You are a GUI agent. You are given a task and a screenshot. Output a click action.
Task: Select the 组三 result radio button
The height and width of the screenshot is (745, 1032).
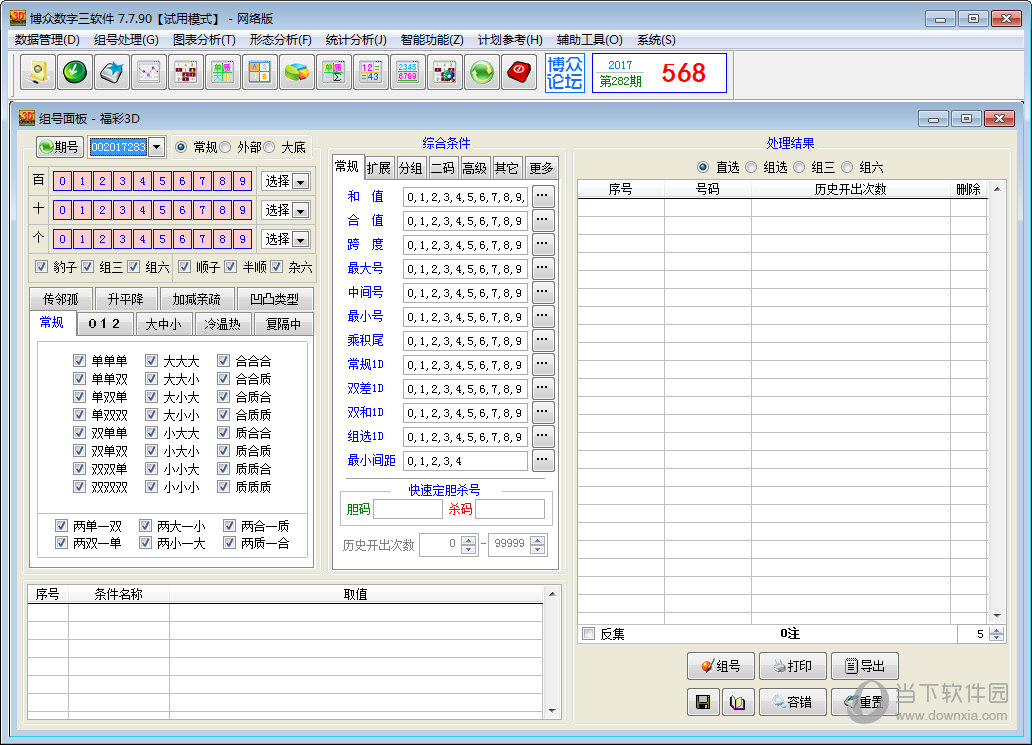(x=800, y=167)
